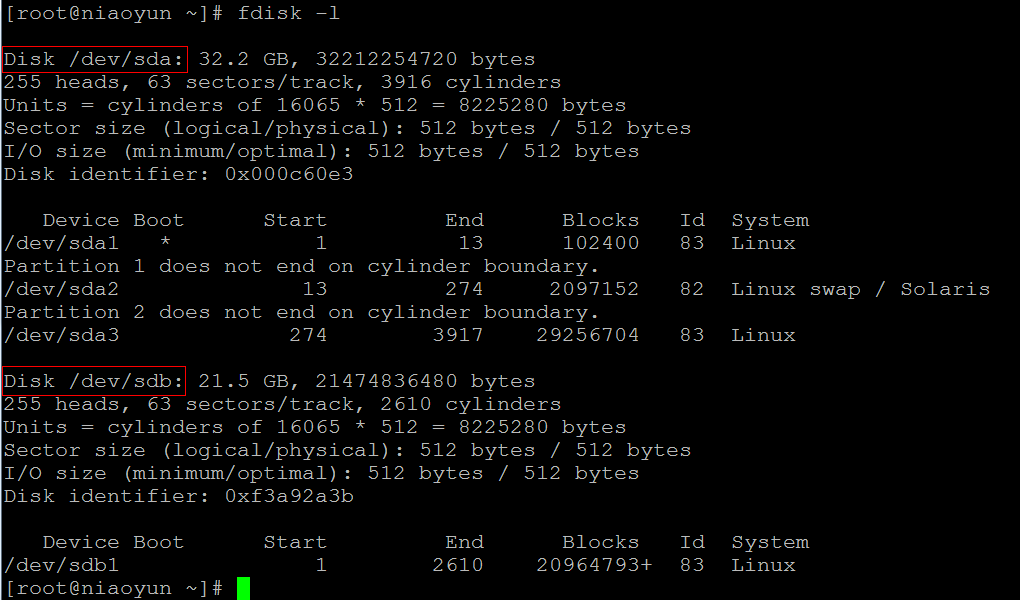Click the 'System' header in the sda table
The width and height of the screenshot is (1020, 600).
pyautogui.click(x=770, y=220)
